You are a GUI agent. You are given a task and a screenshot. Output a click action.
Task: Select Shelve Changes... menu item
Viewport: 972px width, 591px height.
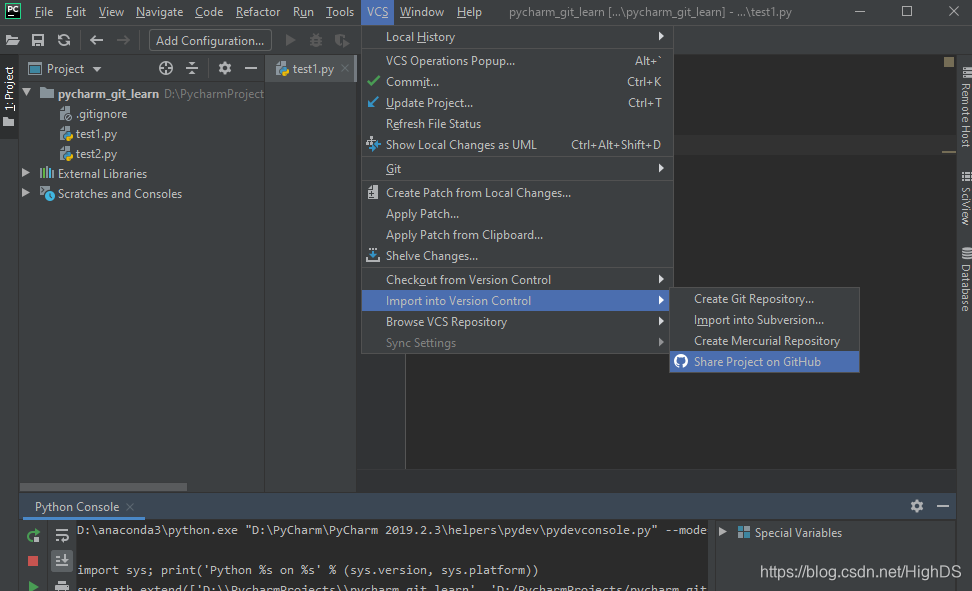[517, 256]
